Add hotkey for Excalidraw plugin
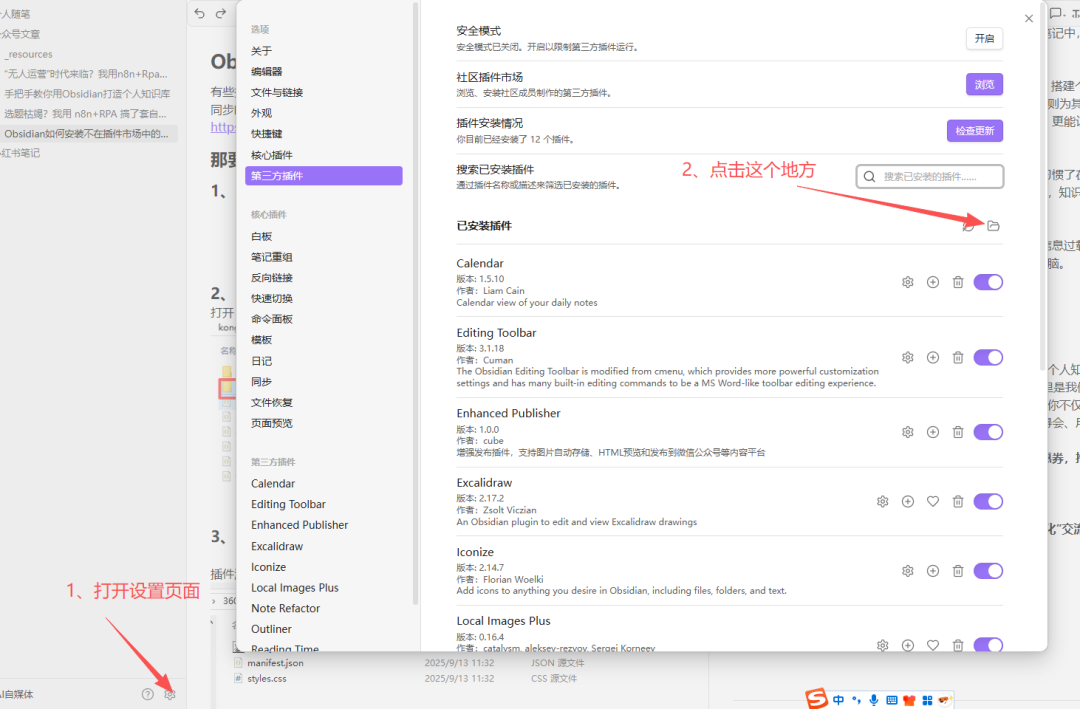Viewport: 1080px width, 709px height. pos(908,502)
